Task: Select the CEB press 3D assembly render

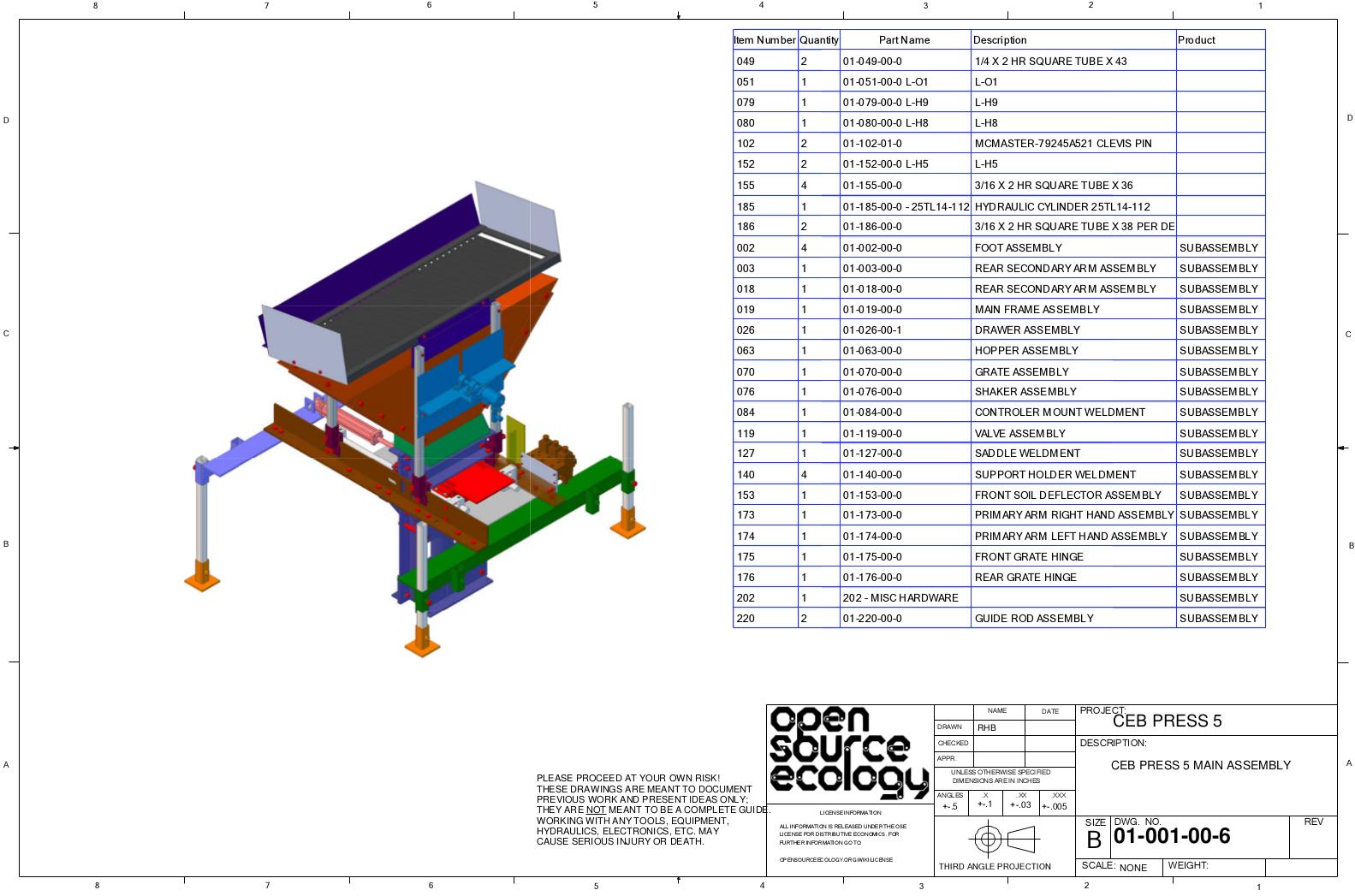Action: click(416, 418)
